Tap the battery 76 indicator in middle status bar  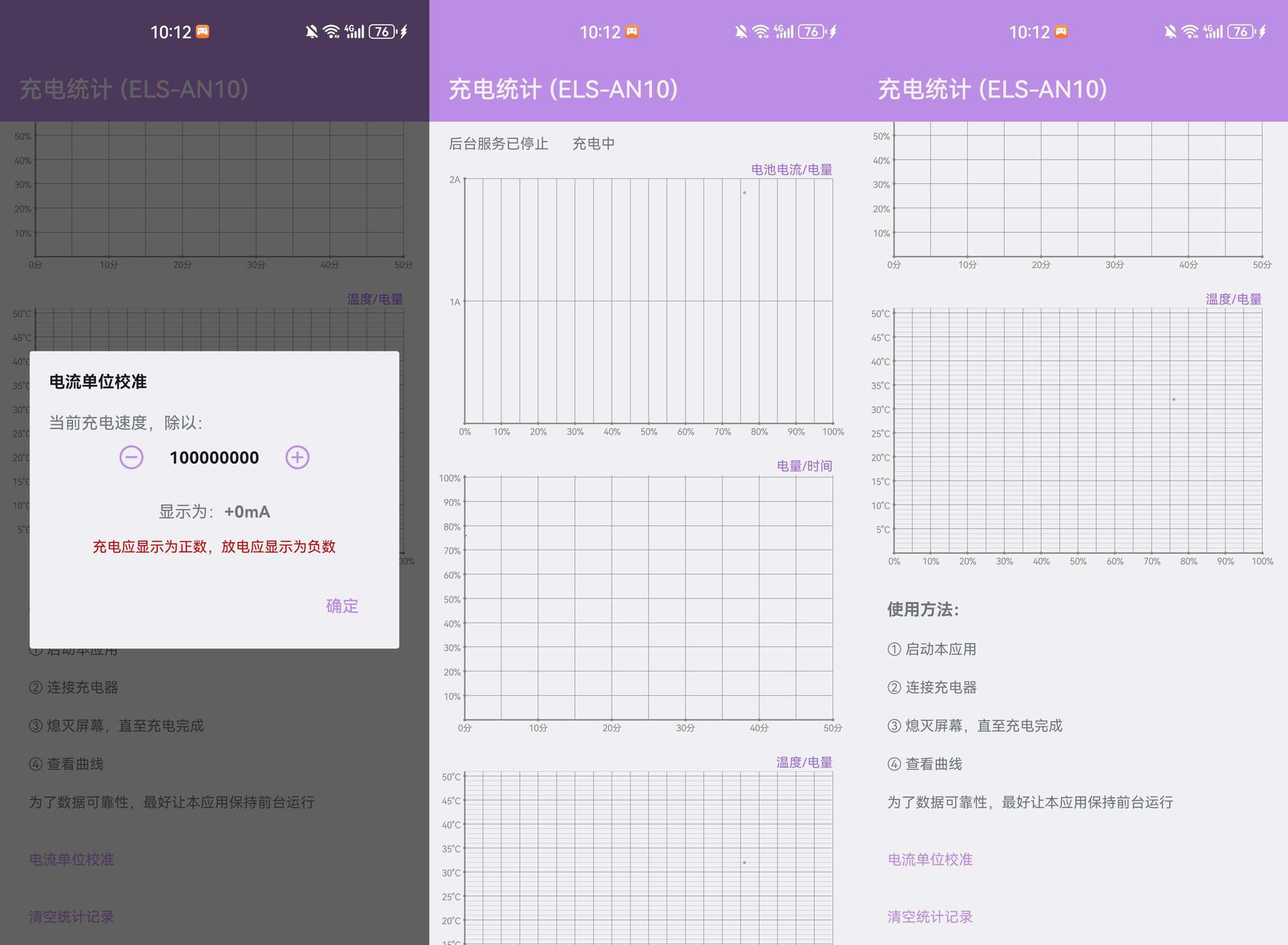pyautogui.click(x=811, y=31)
